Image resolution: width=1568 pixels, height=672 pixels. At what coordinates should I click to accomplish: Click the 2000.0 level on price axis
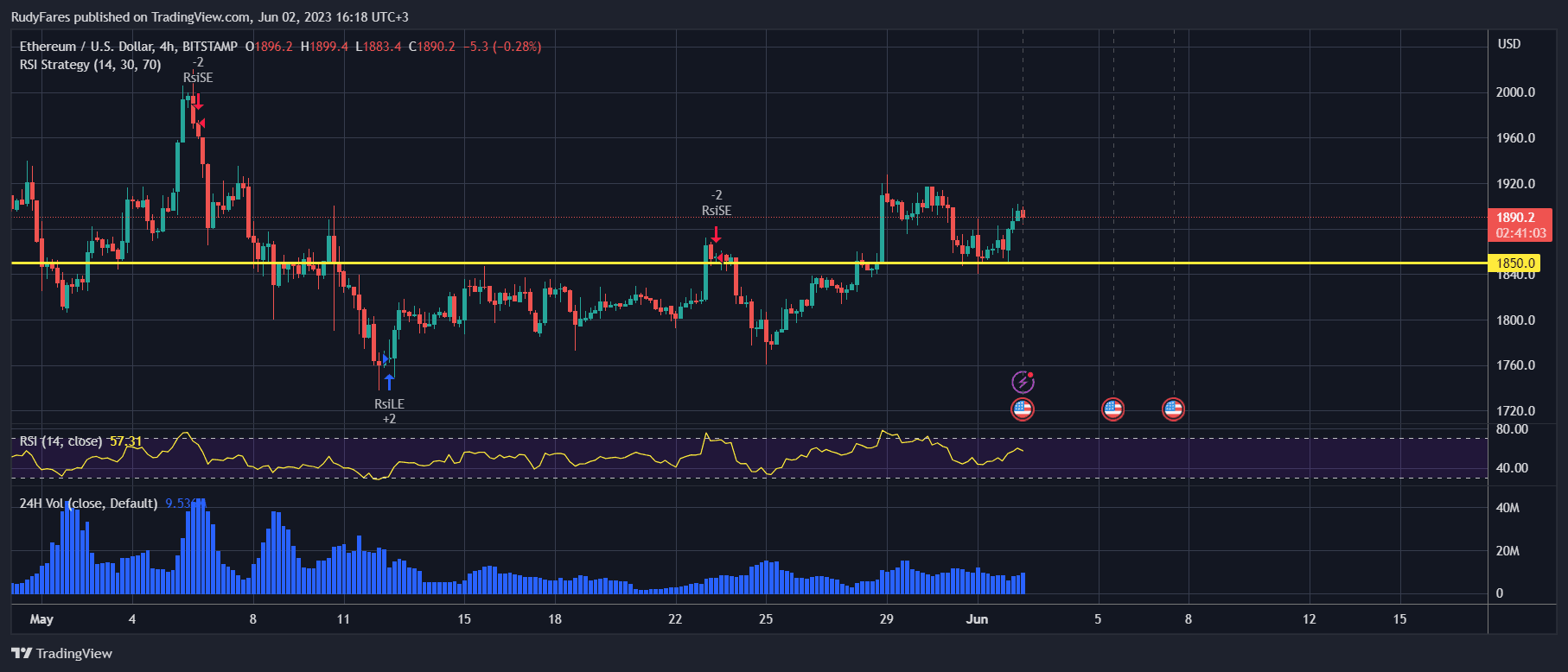click(1515, 92)
